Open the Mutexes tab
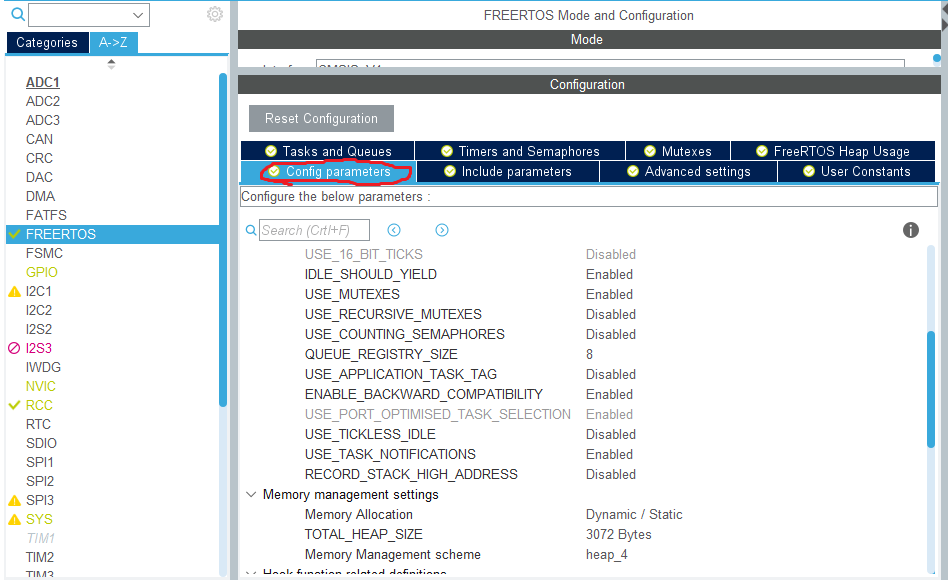This screenshot has height=580, width=948. coord(678,151)
